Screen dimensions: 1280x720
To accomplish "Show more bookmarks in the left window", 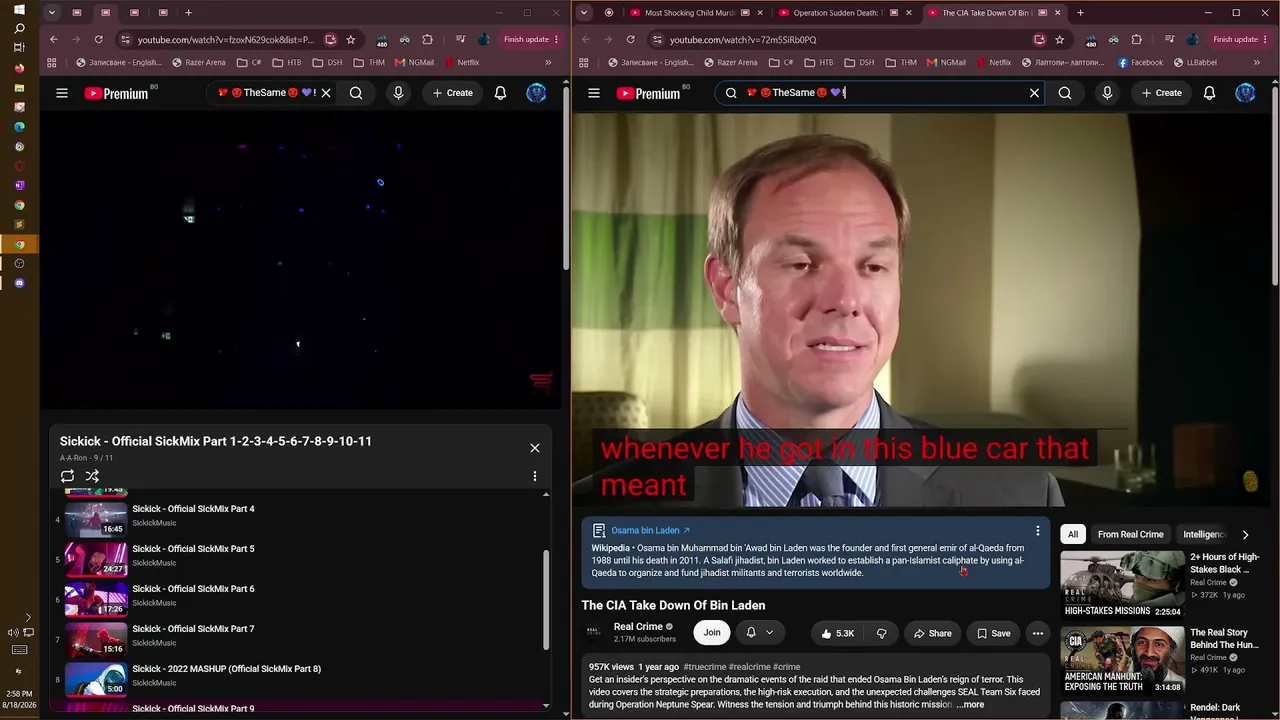I will click(548, 62).
